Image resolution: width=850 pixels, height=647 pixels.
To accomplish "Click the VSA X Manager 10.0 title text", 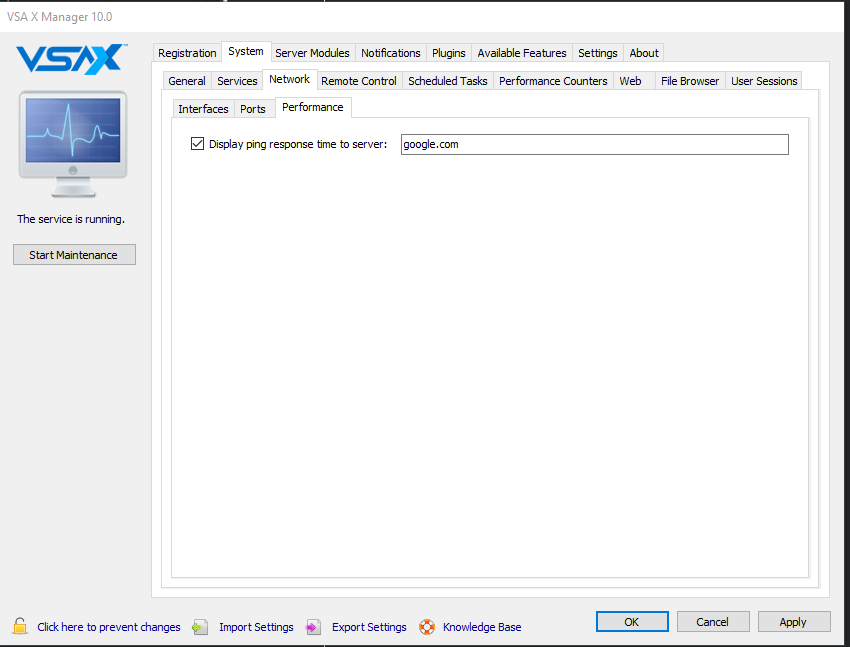I will (60, 17).
